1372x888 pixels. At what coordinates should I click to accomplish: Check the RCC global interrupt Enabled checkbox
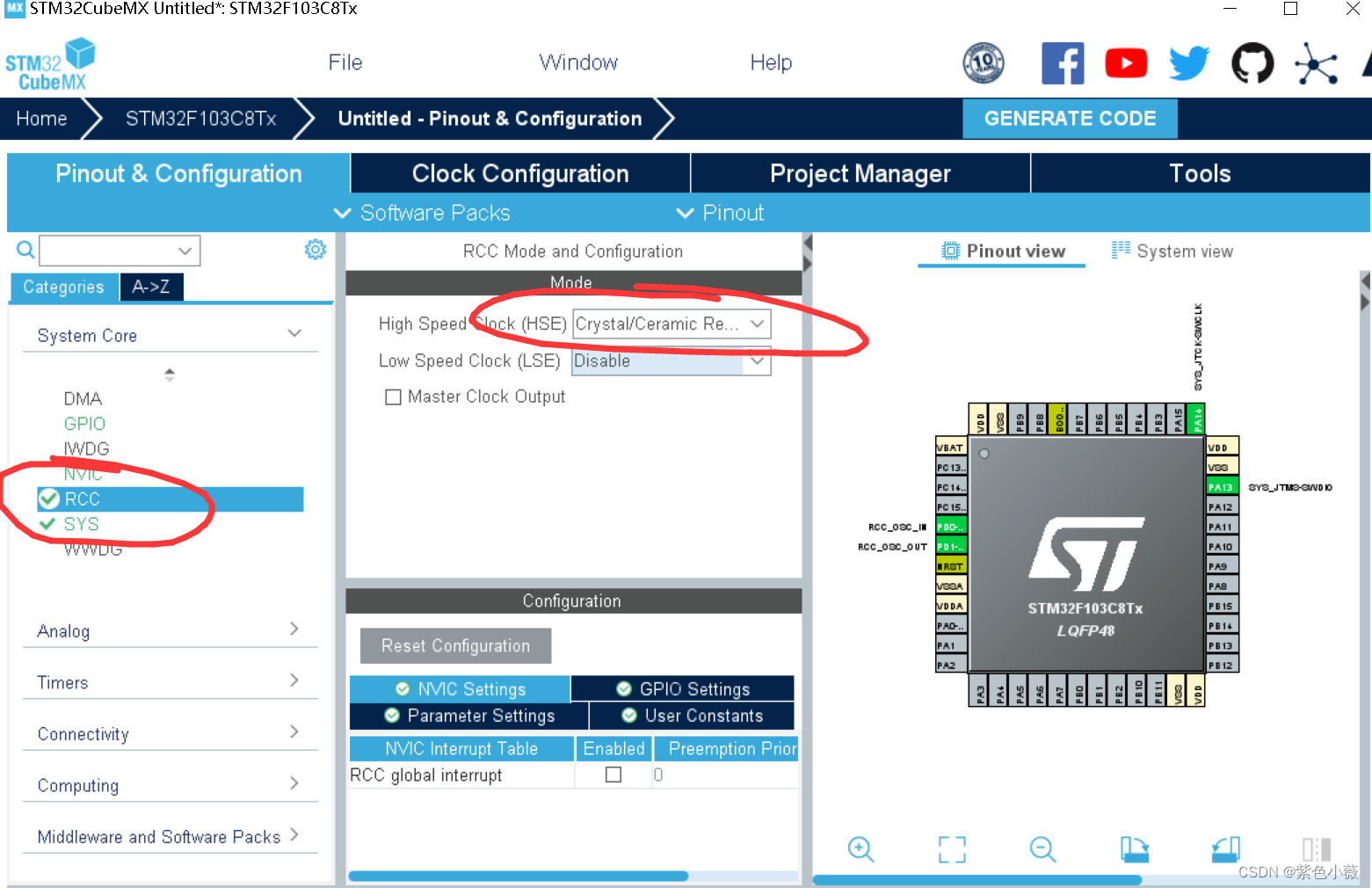click(613, 775)
